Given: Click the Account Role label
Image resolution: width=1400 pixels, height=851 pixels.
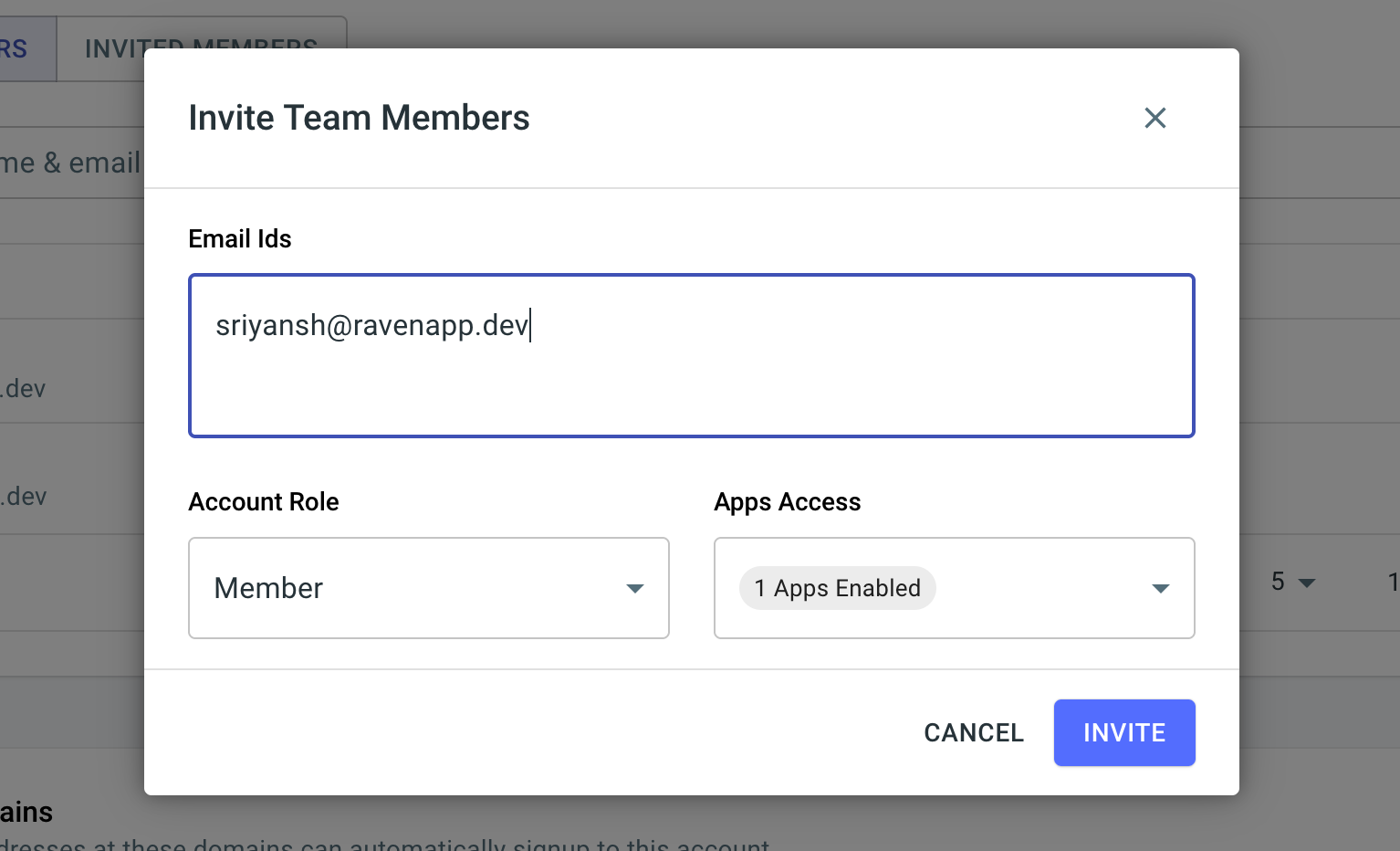Looking at the screenshot, I should pyautogui.click(x=263, y=501).
